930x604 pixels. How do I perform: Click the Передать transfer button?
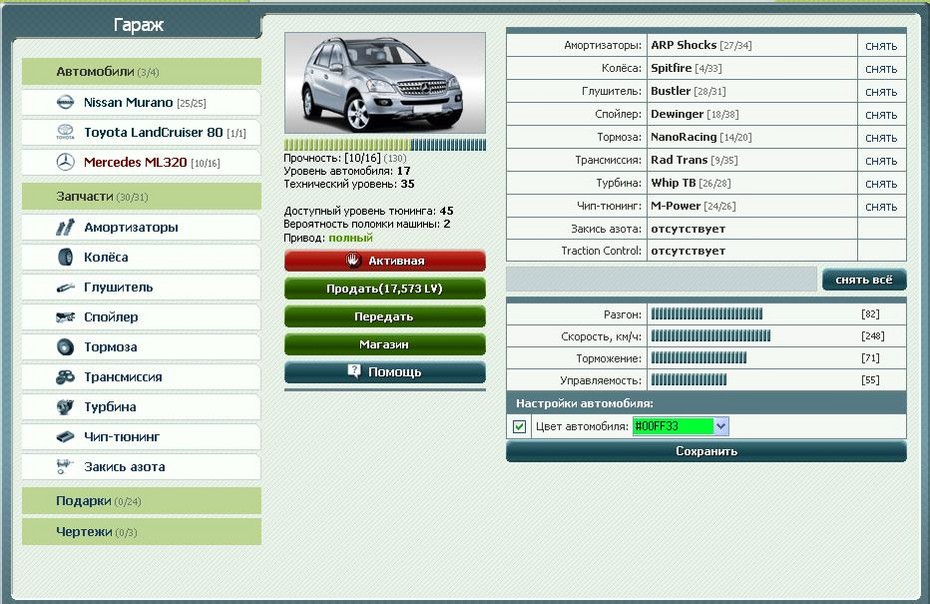coord(385,316)
